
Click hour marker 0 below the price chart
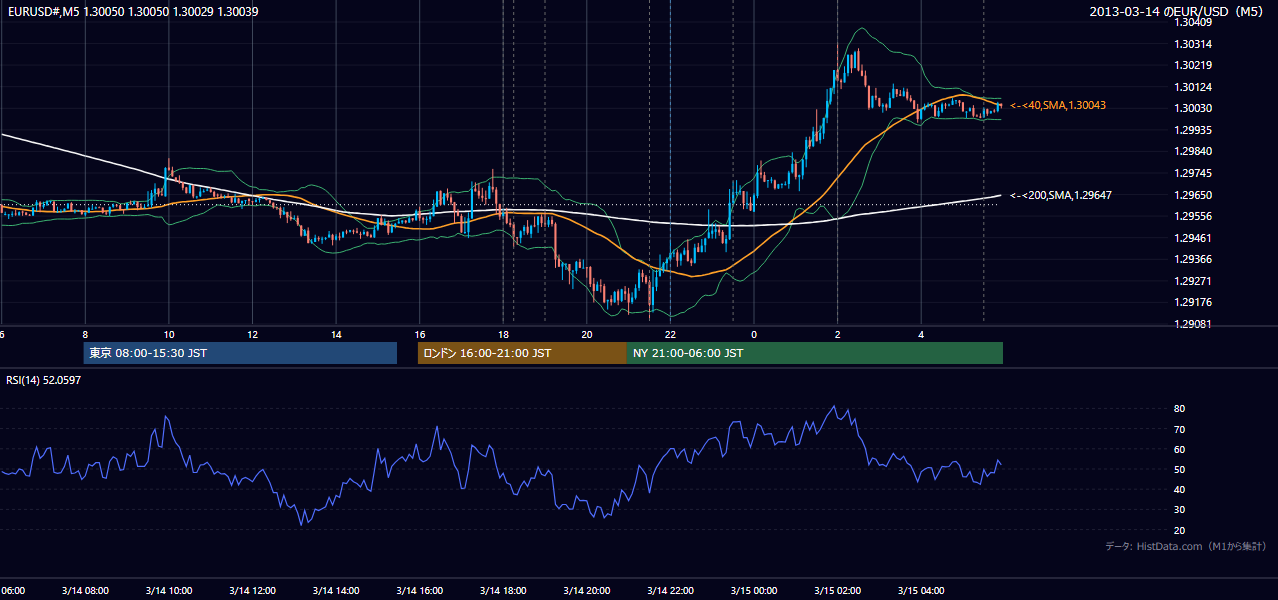click(x=754, y=334)
